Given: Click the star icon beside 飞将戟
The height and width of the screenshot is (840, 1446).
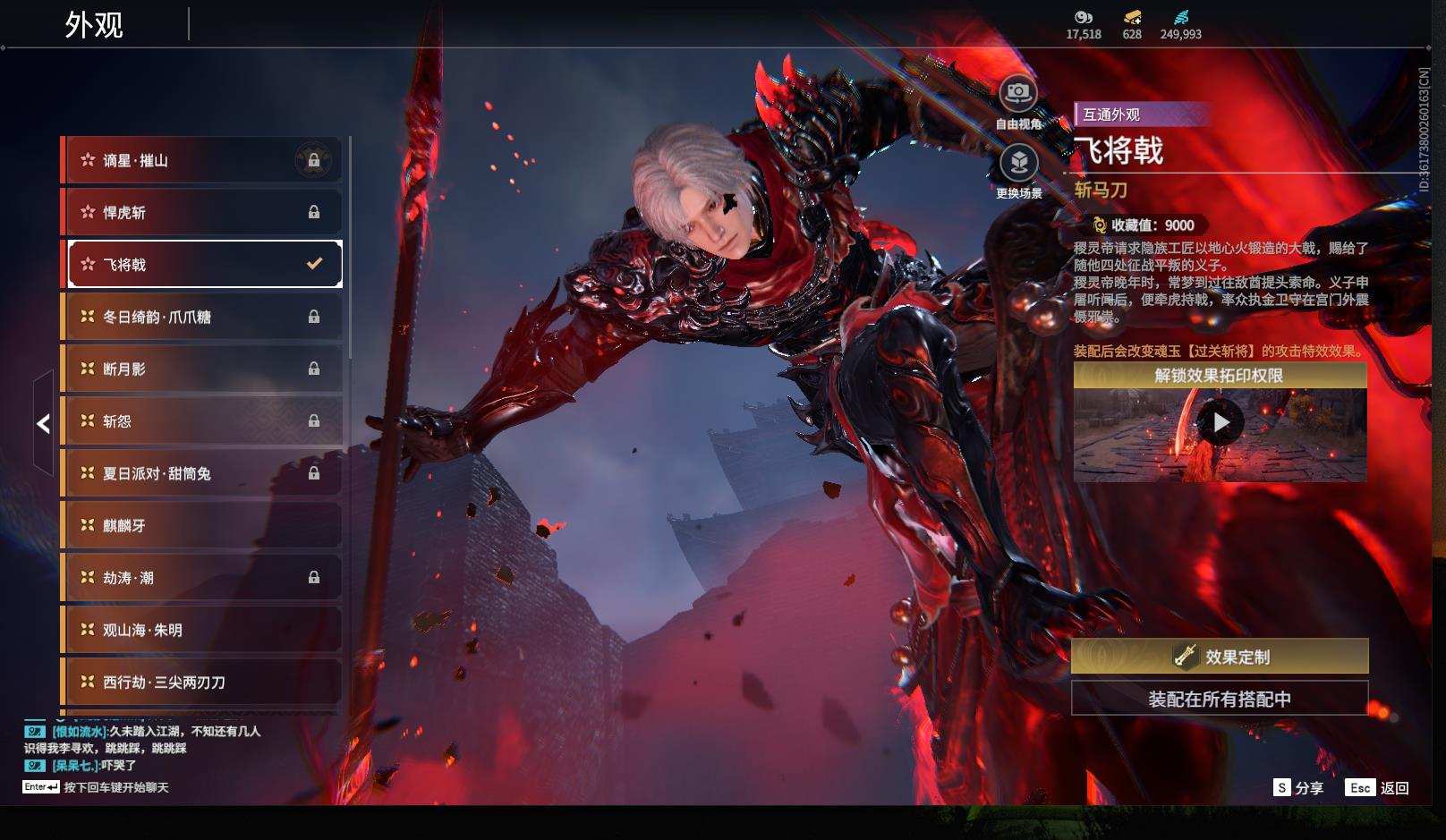Looking at the screenshot, I should click(88, 264).
